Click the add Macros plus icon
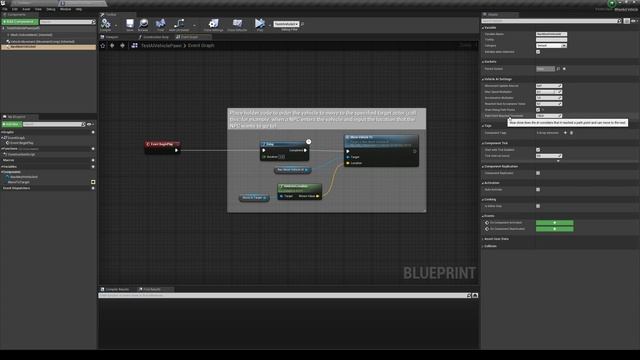Image resolution: width=640 pixels, height=360 pixels. [93, 160]
